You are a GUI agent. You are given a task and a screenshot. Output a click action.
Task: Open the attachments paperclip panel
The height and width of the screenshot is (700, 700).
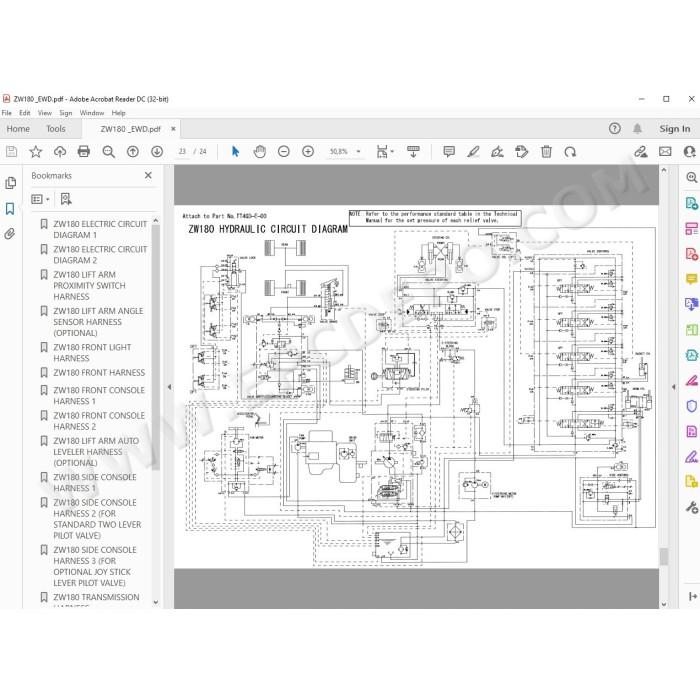tap(10, 234)
